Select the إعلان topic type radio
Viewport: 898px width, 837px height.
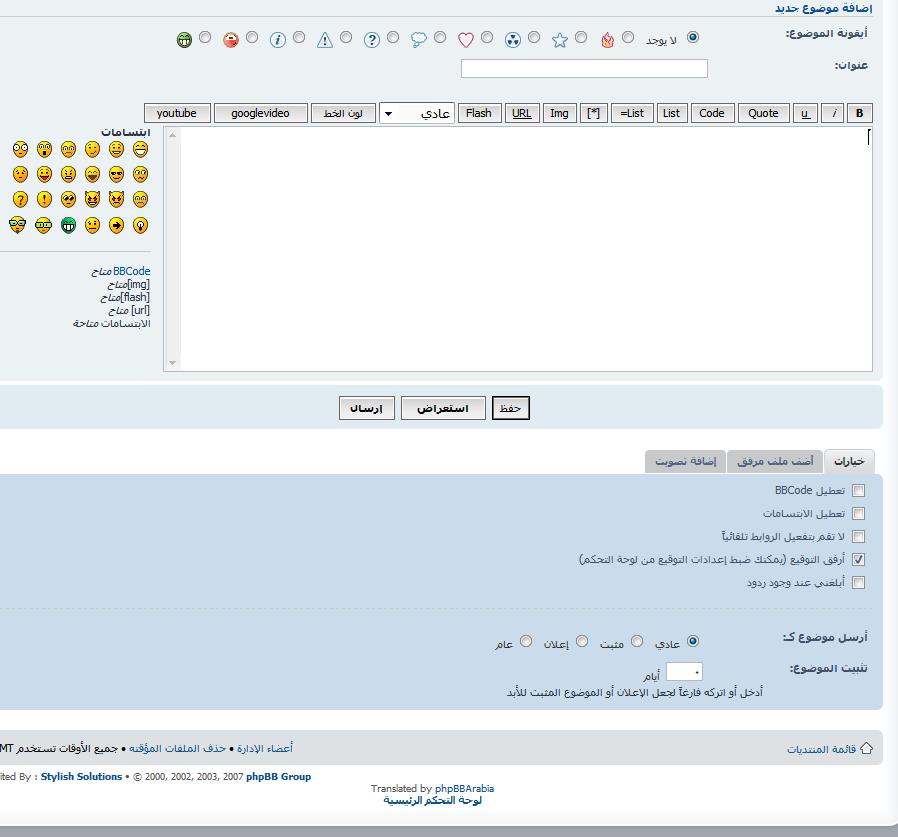[x=581, y=642]
